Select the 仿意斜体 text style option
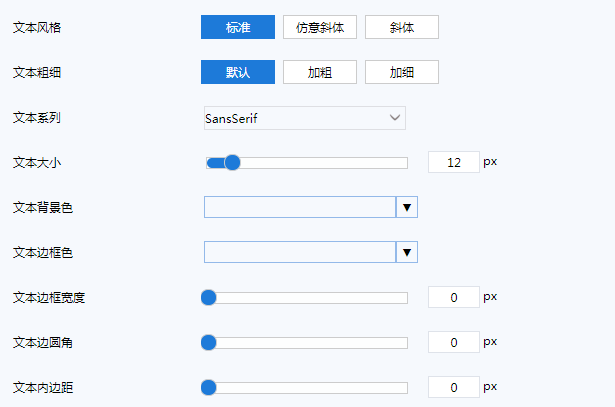 319,27
